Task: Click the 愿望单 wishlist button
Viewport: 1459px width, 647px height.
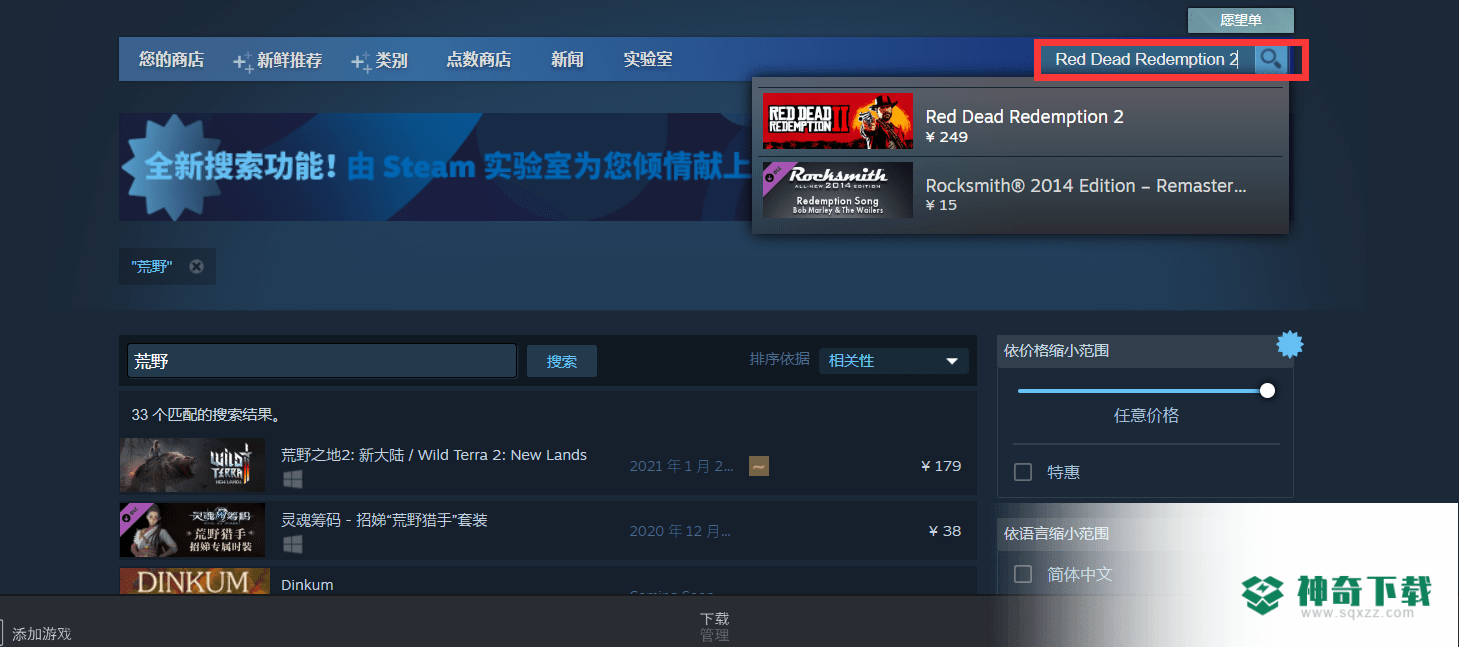Action: [1240, 20]
